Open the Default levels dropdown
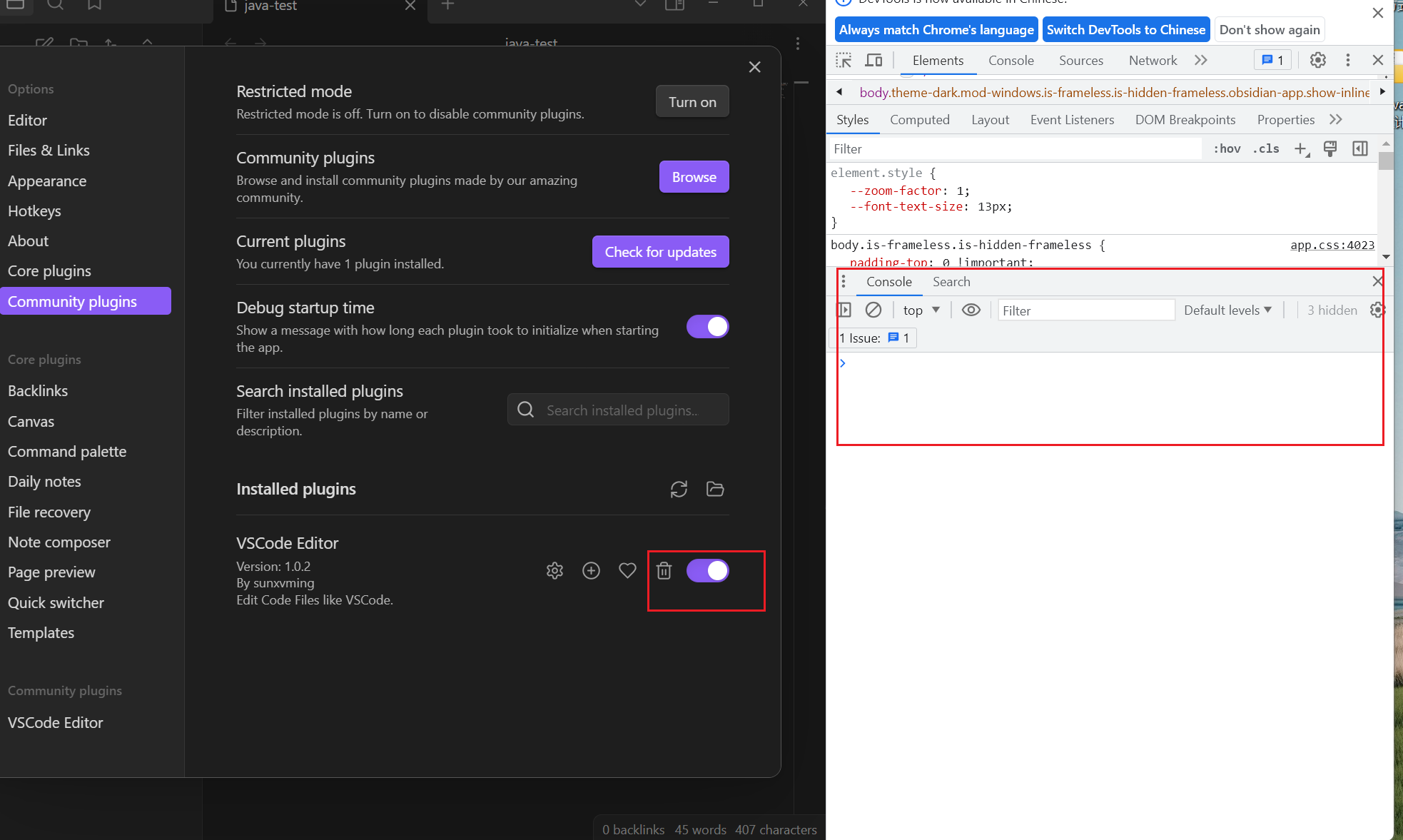Screen dimensions: 1403x840 [x=1227, y=310]
